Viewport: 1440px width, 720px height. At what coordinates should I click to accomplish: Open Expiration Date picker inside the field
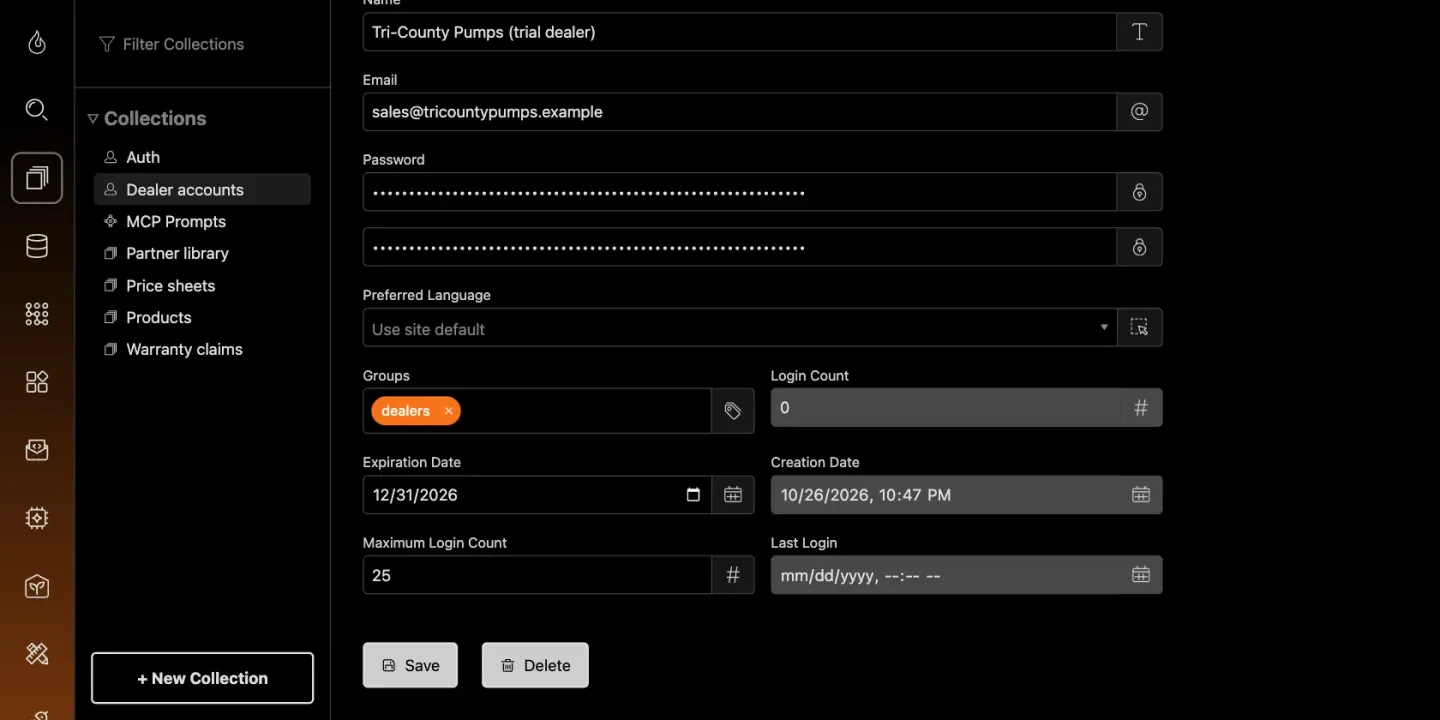pos(693,495)
